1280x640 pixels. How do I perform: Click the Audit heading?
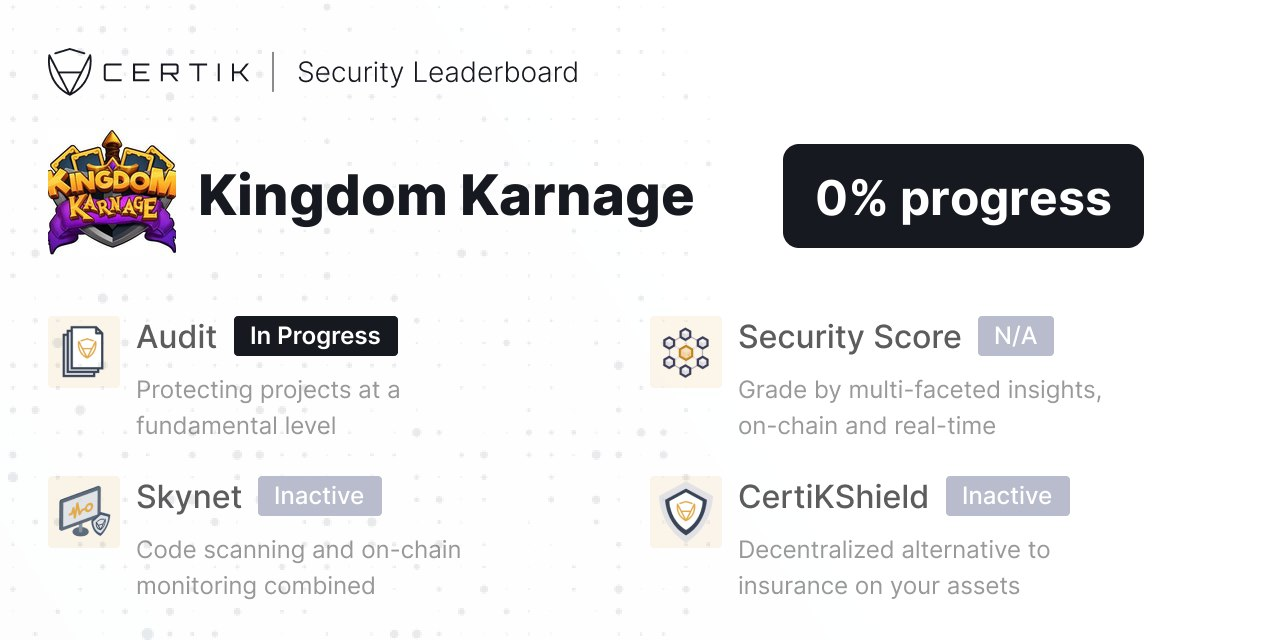pyautogui.click(x=177, y=337)
